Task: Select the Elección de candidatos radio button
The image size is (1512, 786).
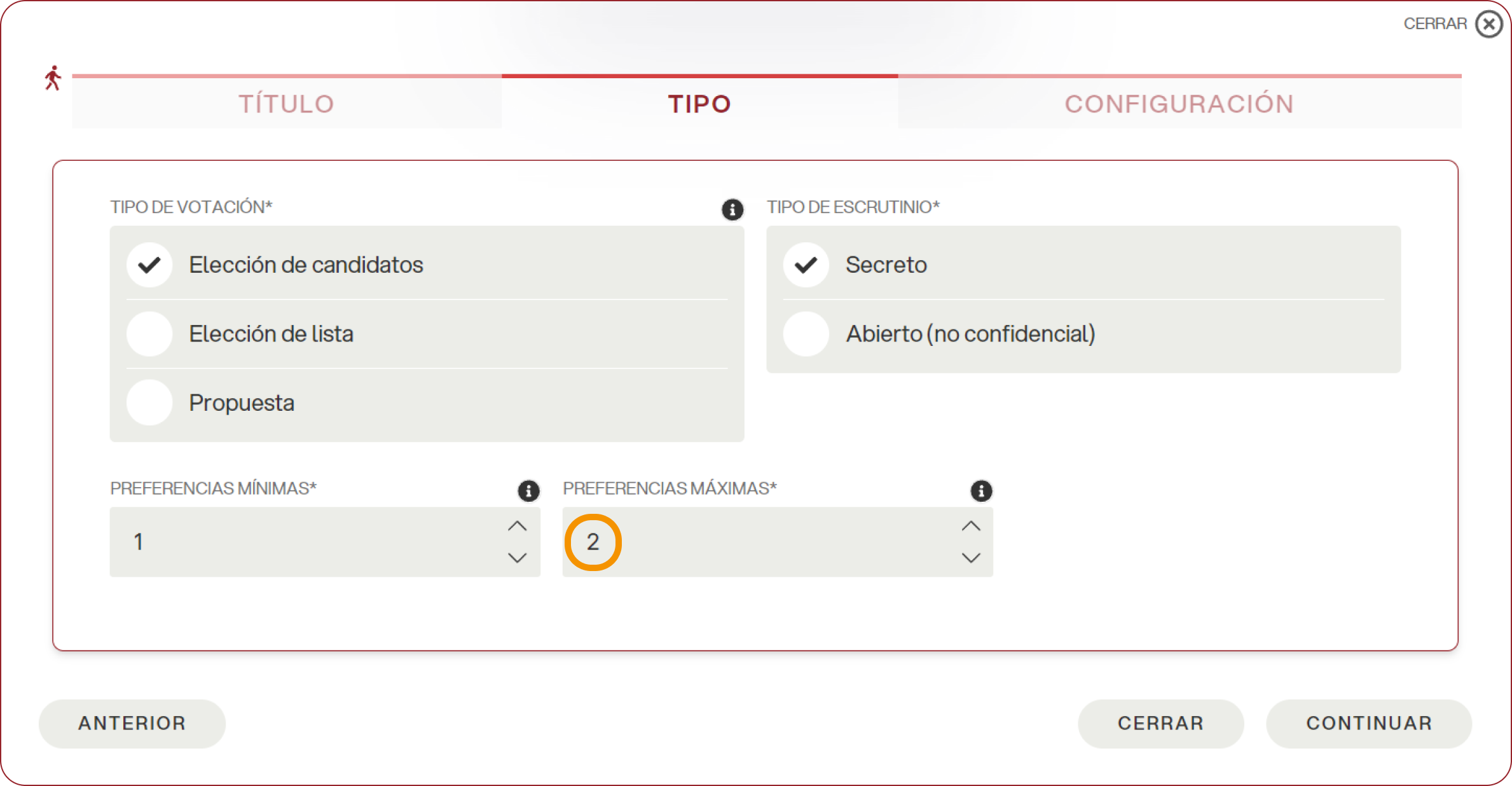Action: coord(149,265)
